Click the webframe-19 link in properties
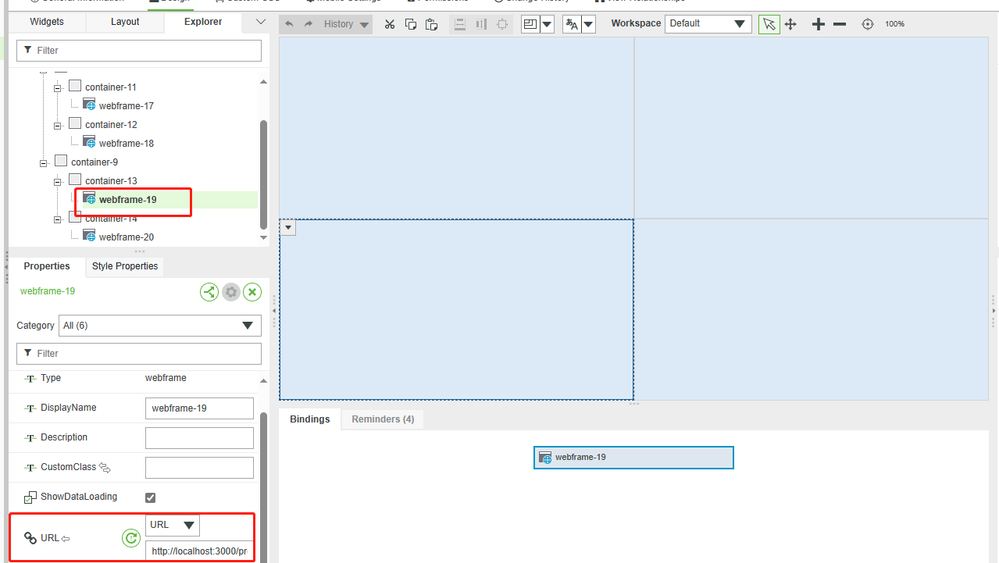The height and width of the screenshot is (563, 999). pyautogui.click(x=47, y=291)
